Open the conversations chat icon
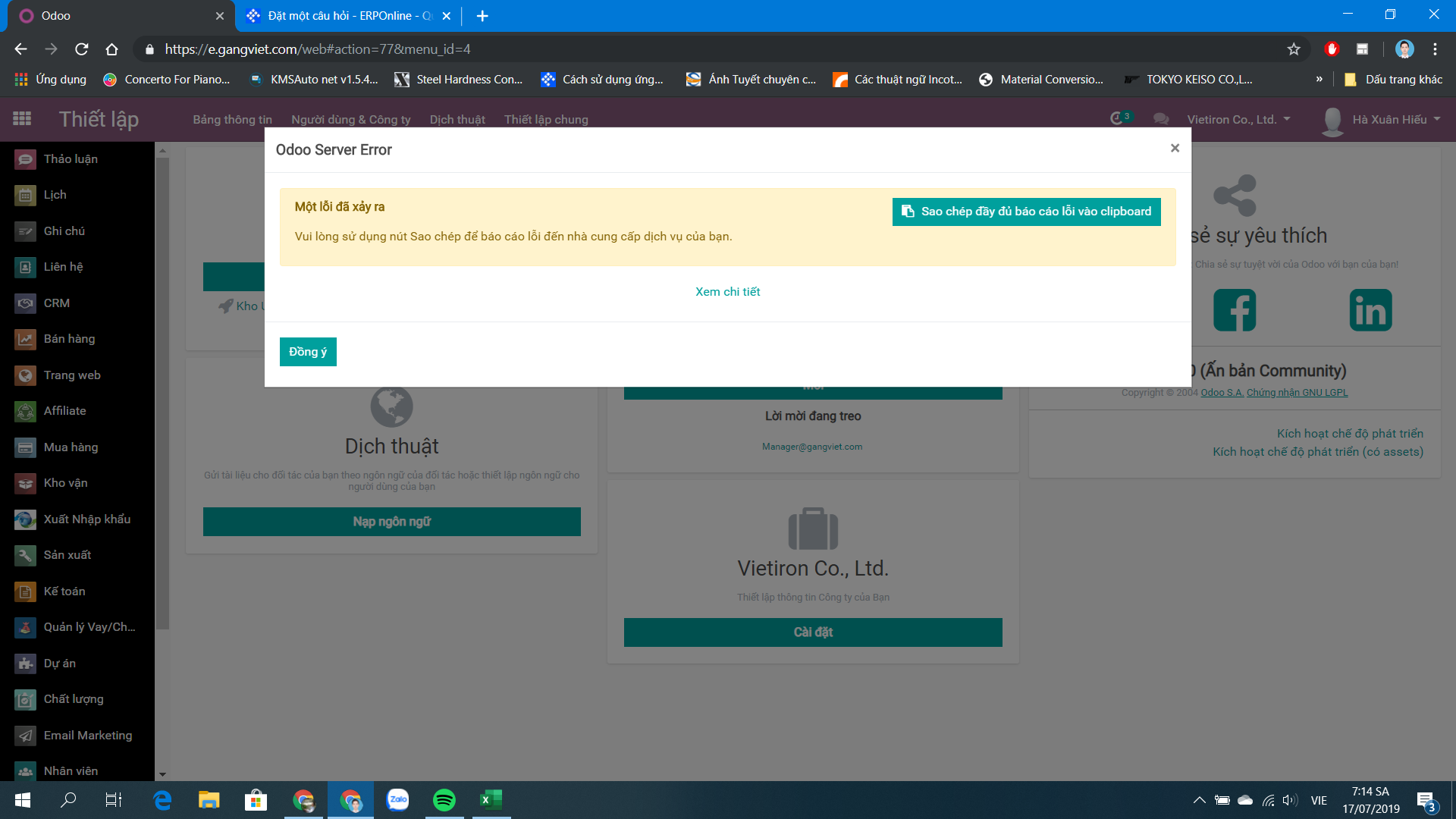1456x819 pixels. click(x=1160, y=119)
